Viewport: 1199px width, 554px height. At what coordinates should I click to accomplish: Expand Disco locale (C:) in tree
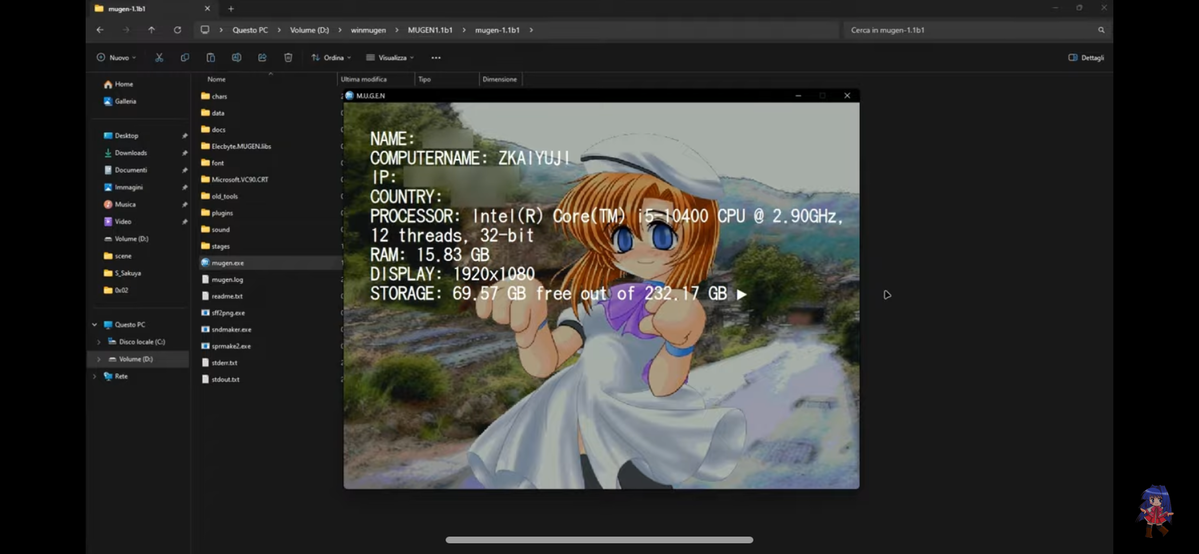click(99, 342)
